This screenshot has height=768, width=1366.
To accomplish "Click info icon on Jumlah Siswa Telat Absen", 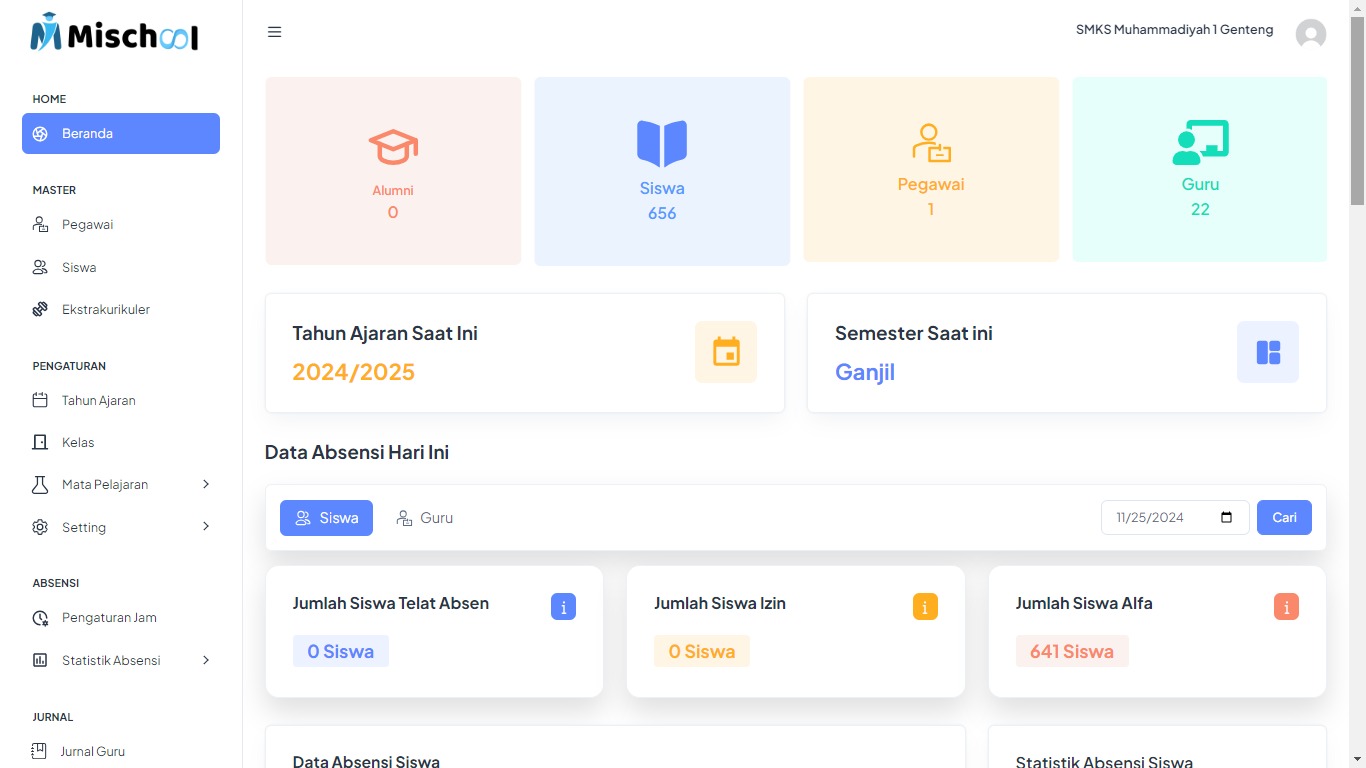I will point(563,607).
